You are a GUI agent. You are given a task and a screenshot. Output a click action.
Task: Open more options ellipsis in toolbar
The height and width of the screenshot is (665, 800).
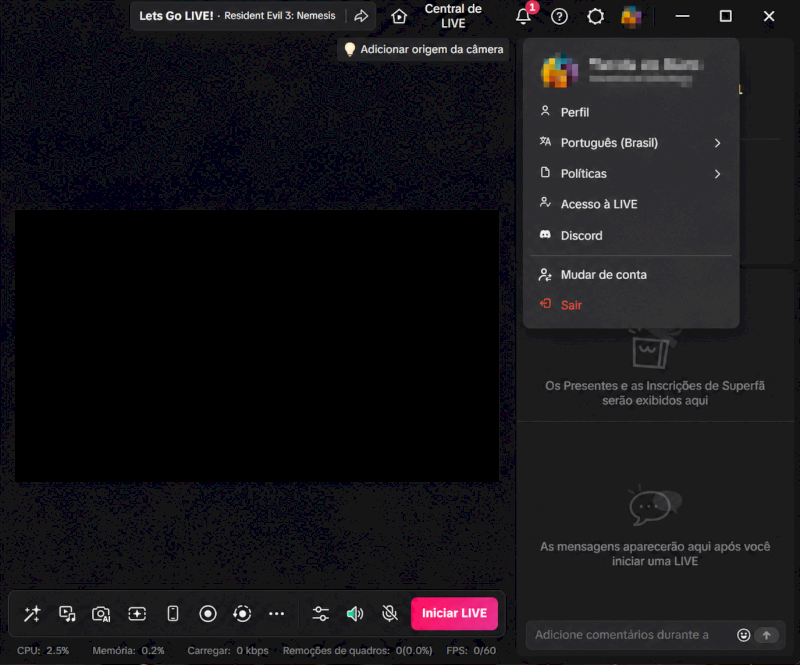coord(277,613)
